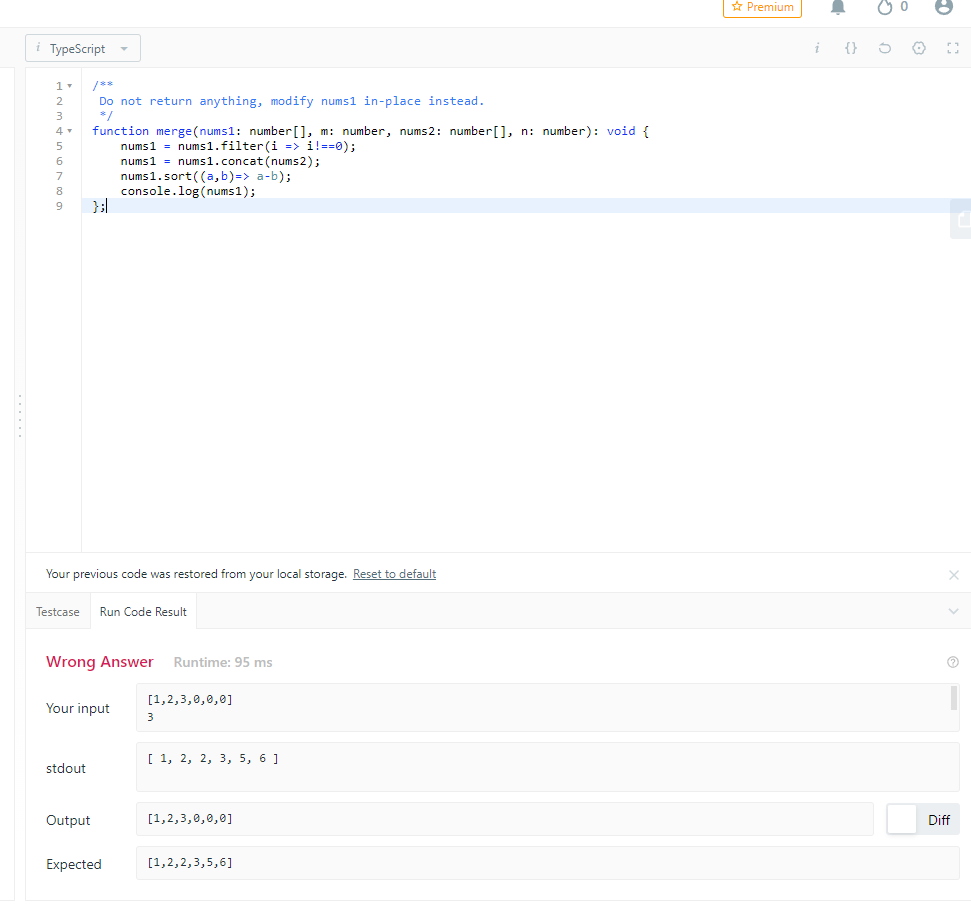The width and height of the screenshot is (971, 908).
Task: Collapse the comment block at line 1
Action: [69, 86]
